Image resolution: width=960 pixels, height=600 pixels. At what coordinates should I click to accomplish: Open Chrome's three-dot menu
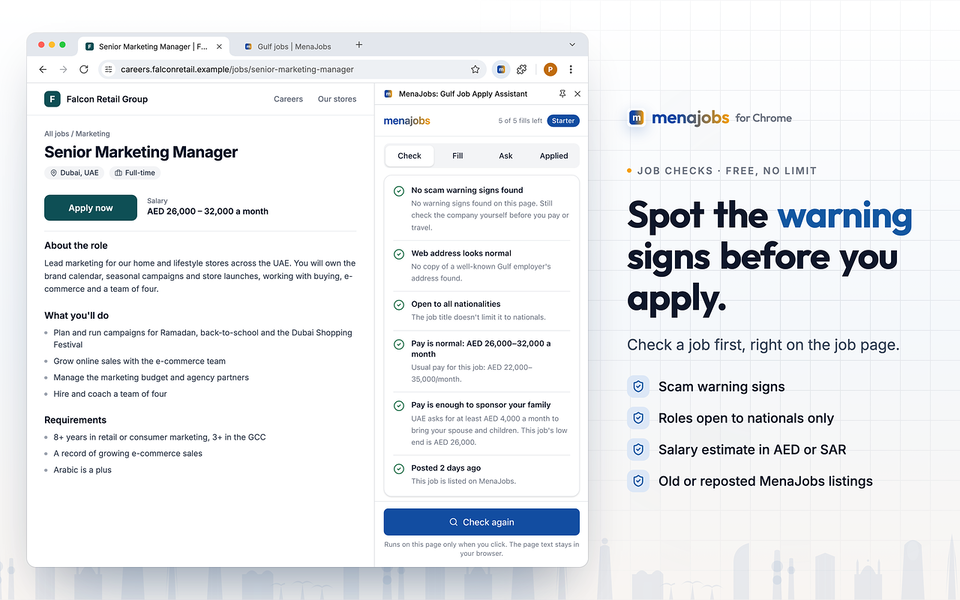571,70
